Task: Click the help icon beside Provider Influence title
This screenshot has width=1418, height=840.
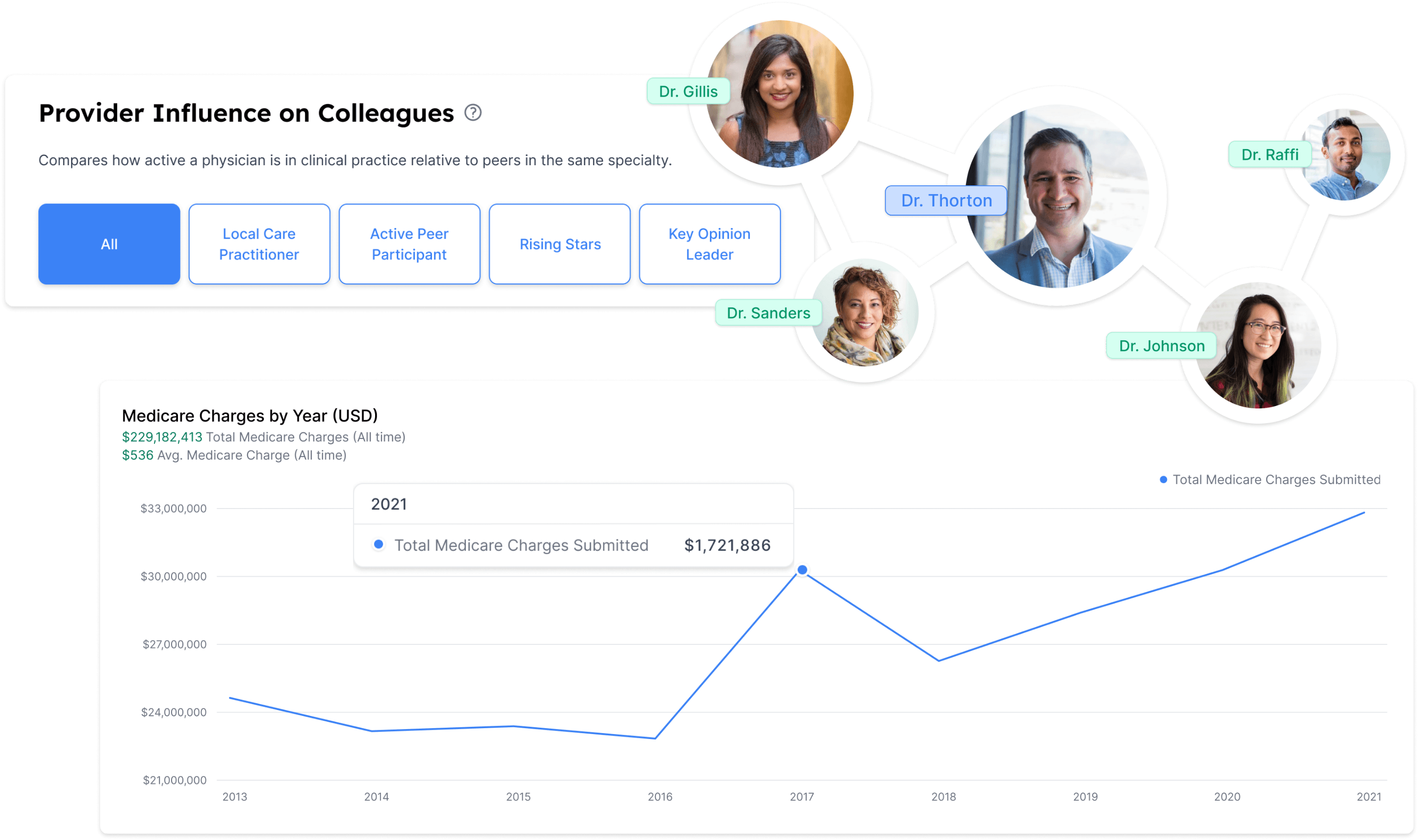Action: (473, 113)
